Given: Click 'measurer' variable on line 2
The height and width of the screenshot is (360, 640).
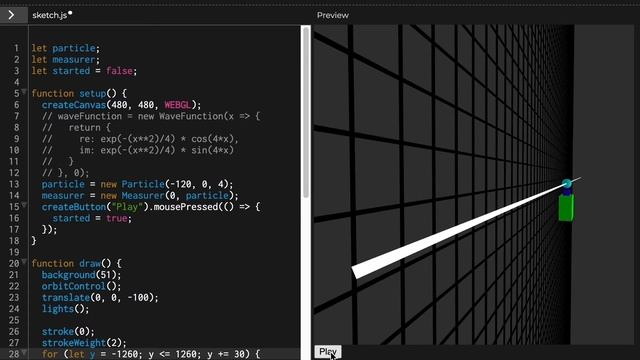Looking at the screenshot, I should pos(73,60).
